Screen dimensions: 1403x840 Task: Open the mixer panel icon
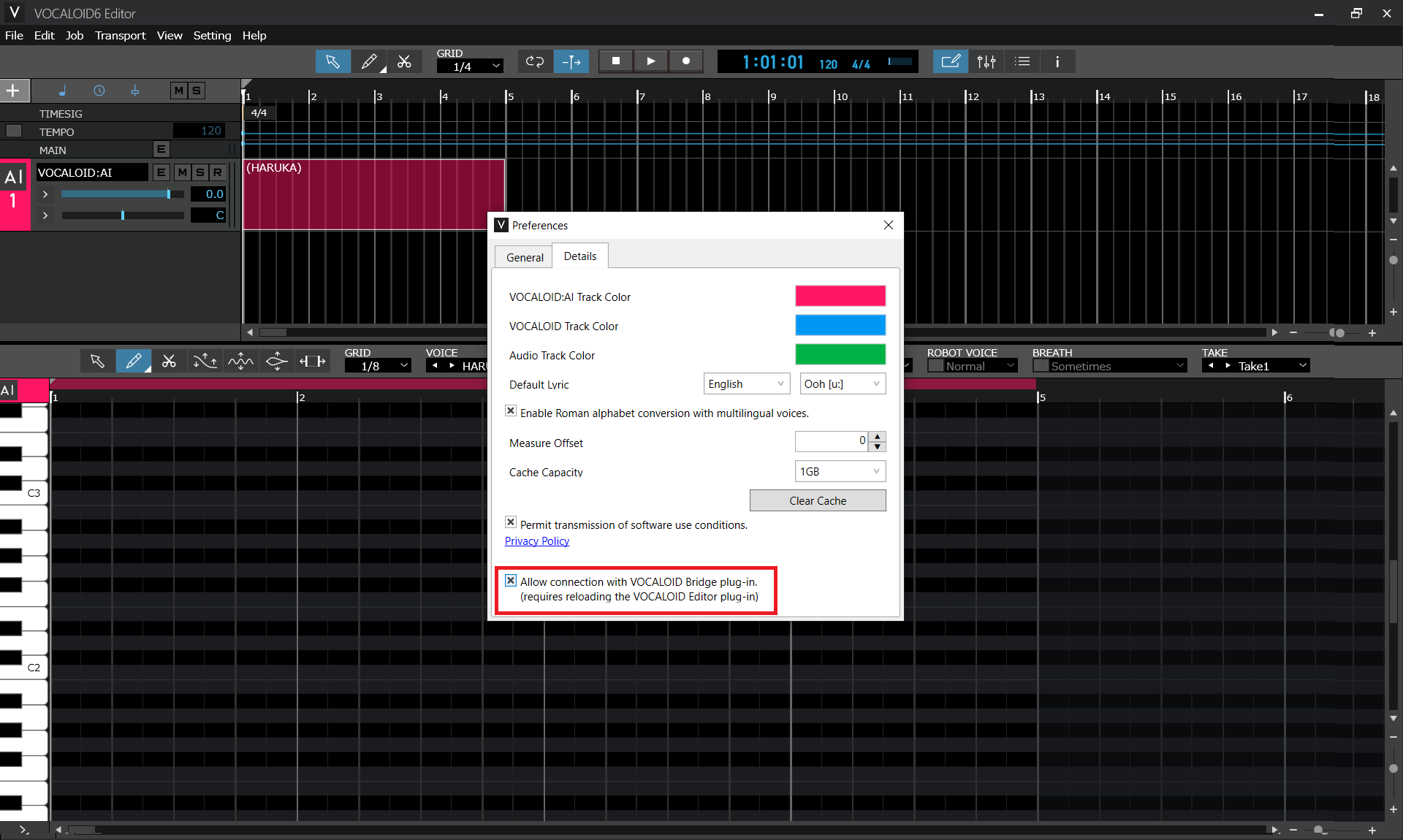(986, 62)
